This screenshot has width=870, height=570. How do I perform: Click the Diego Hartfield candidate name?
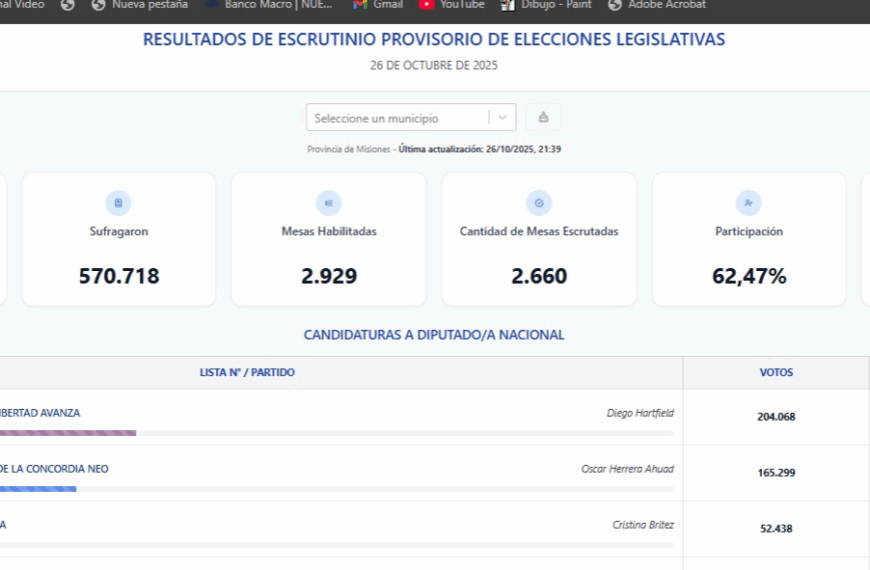(x=640, y=413)
